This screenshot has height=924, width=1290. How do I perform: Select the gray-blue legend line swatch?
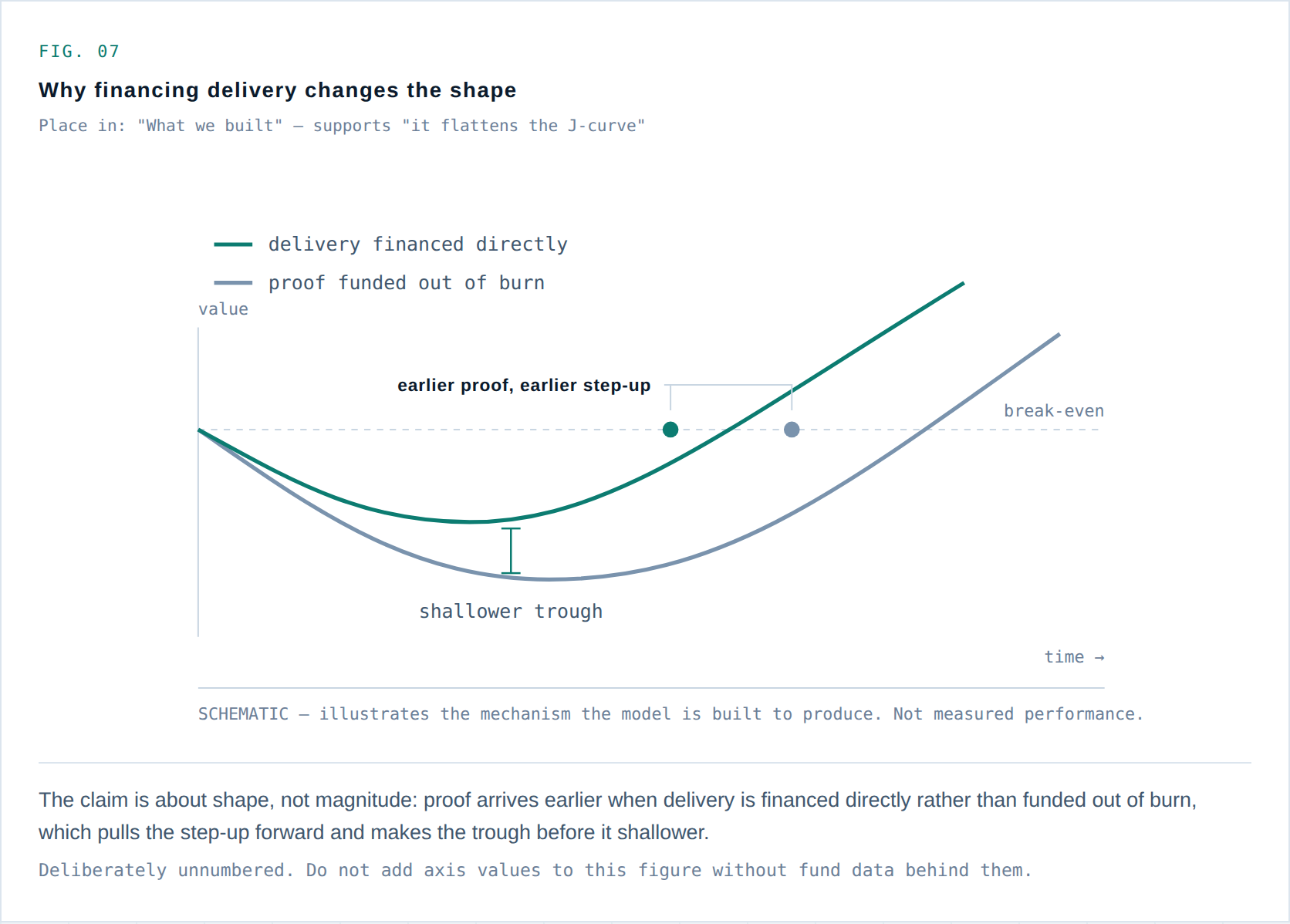pyautogui.click(x=233, y=283)
